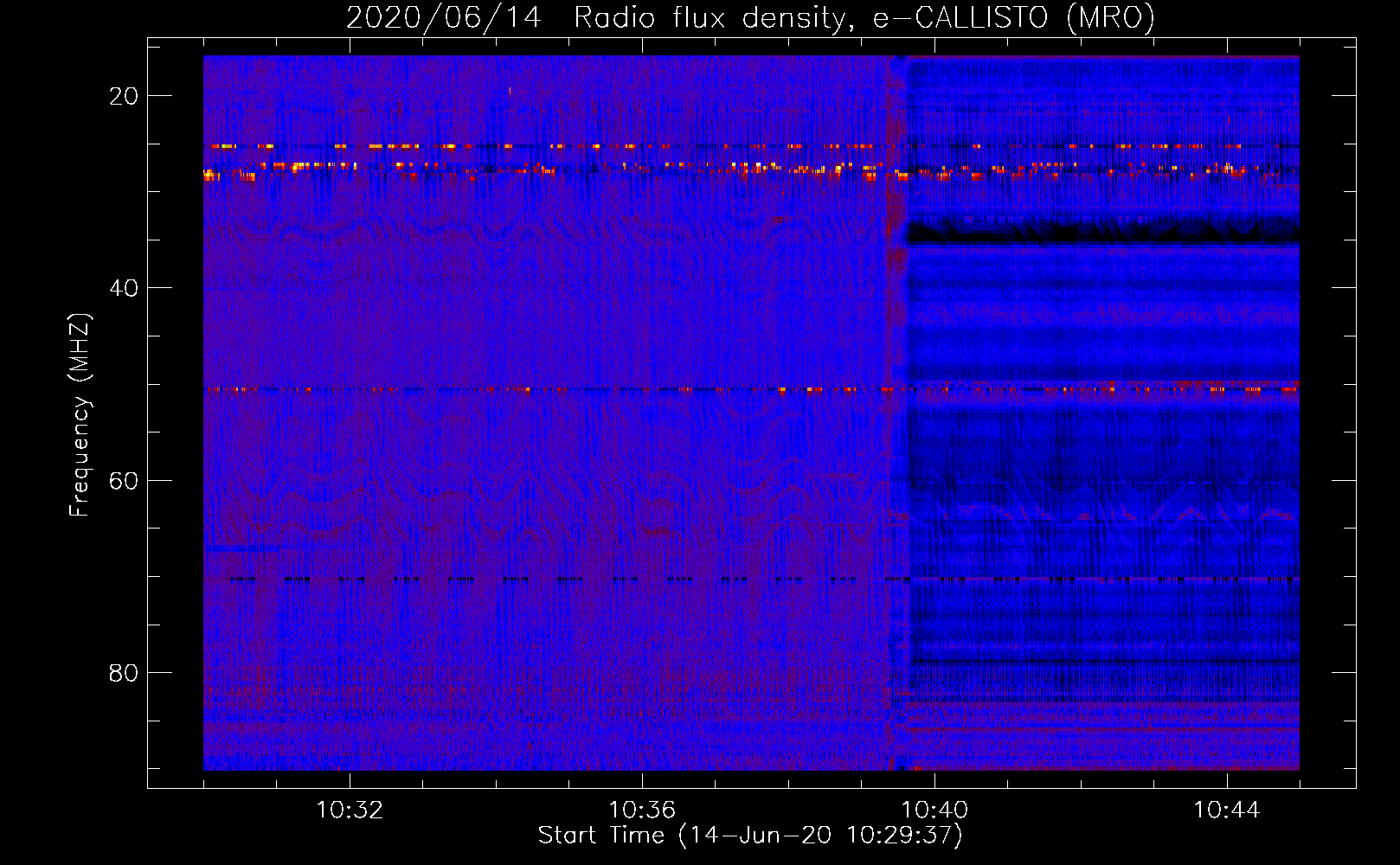Click the plot title '2020/06/14 Radio flux density, e-CALLISTO (MRO)'

tap(750, 17)
